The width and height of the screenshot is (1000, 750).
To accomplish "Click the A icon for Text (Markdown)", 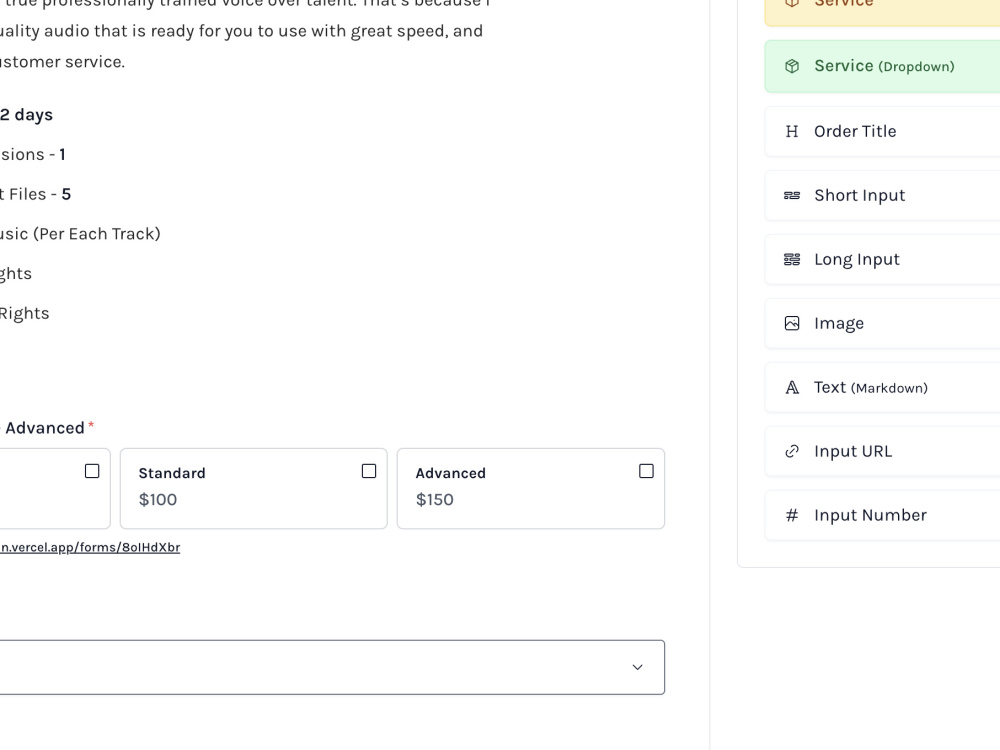I will tap(791, 387).
